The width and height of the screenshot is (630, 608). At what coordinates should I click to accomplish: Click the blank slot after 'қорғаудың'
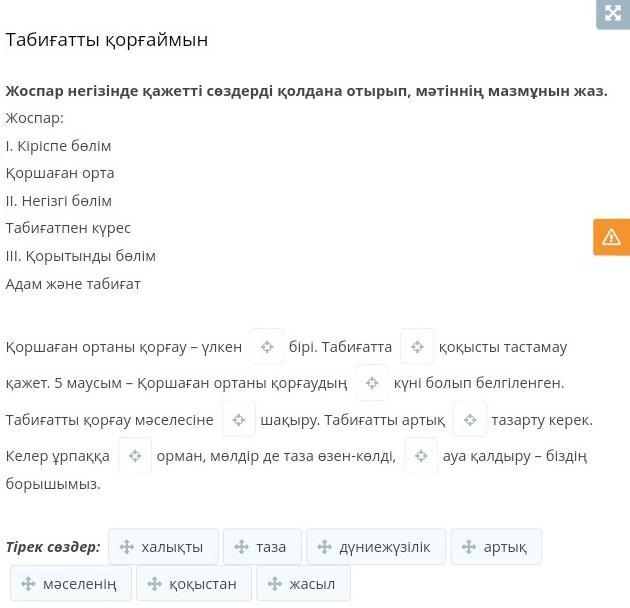click(372, 383)
